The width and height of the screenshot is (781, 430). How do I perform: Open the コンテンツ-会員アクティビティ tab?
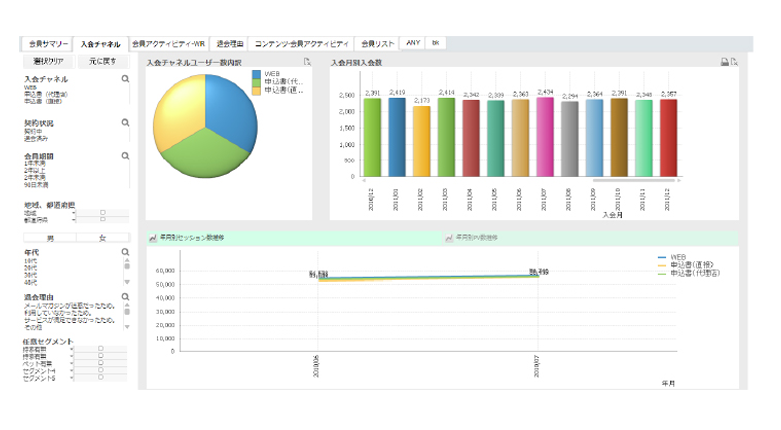301,44
